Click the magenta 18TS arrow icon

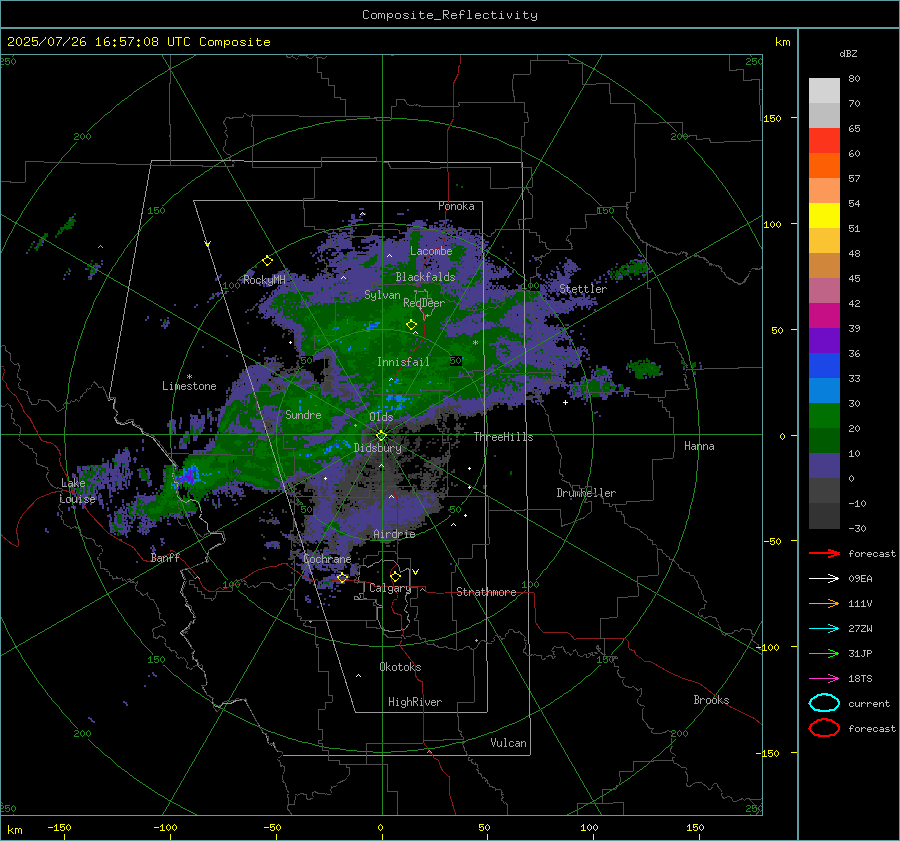point(824,679)
